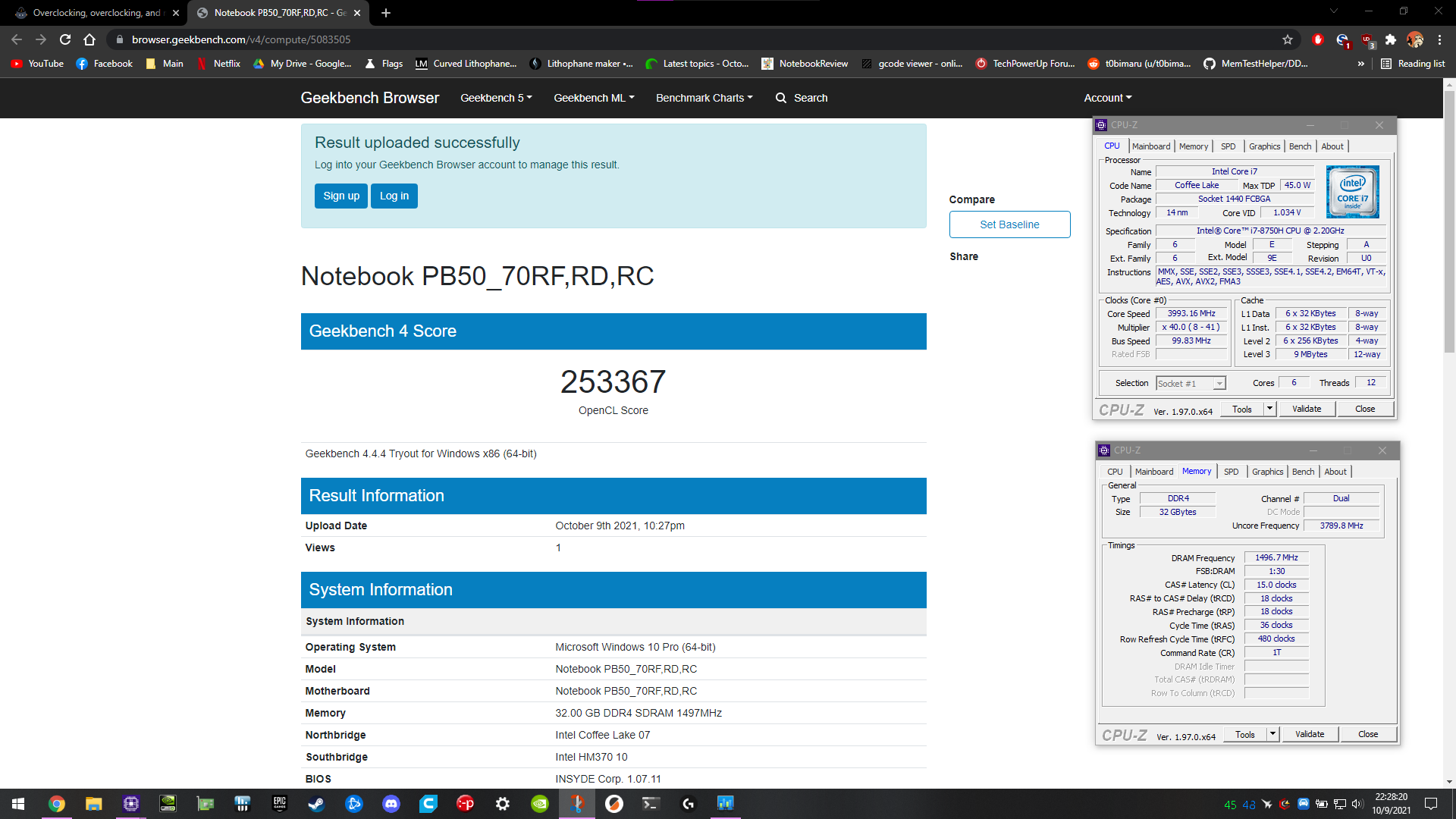Open the Chrome three-dot menu
1456x819 pixels.
(1439, 39)
